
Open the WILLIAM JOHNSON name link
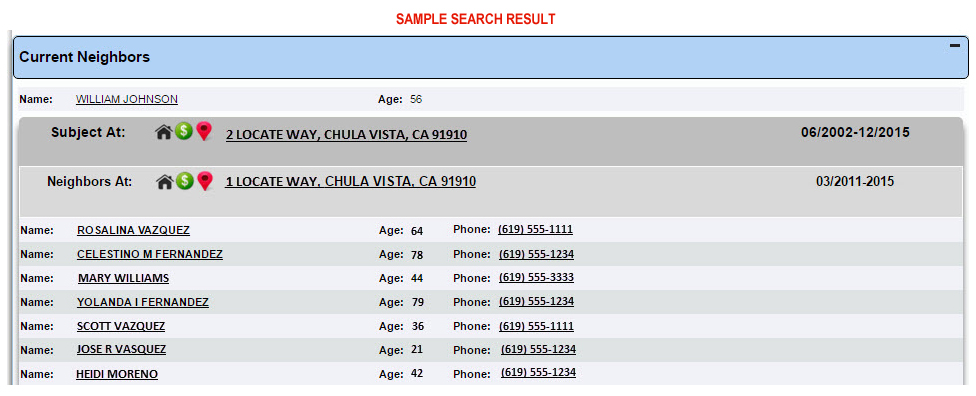(126, 99)
